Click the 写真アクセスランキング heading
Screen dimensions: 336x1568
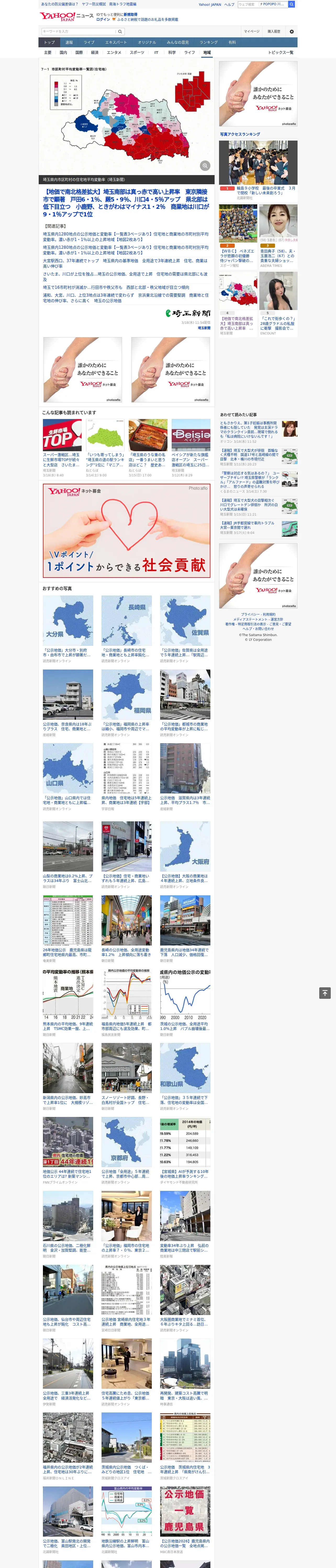coord(240,134)
